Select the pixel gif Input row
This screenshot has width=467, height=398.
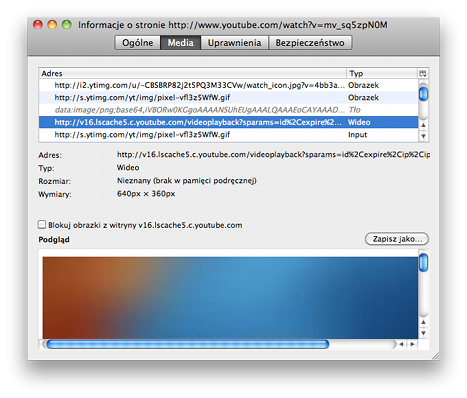tap(228, 135)
